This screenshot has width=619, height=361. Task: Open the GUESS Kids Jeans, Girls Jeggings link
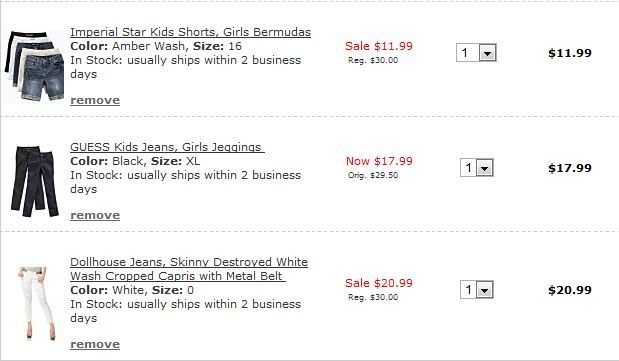point(167,147)
